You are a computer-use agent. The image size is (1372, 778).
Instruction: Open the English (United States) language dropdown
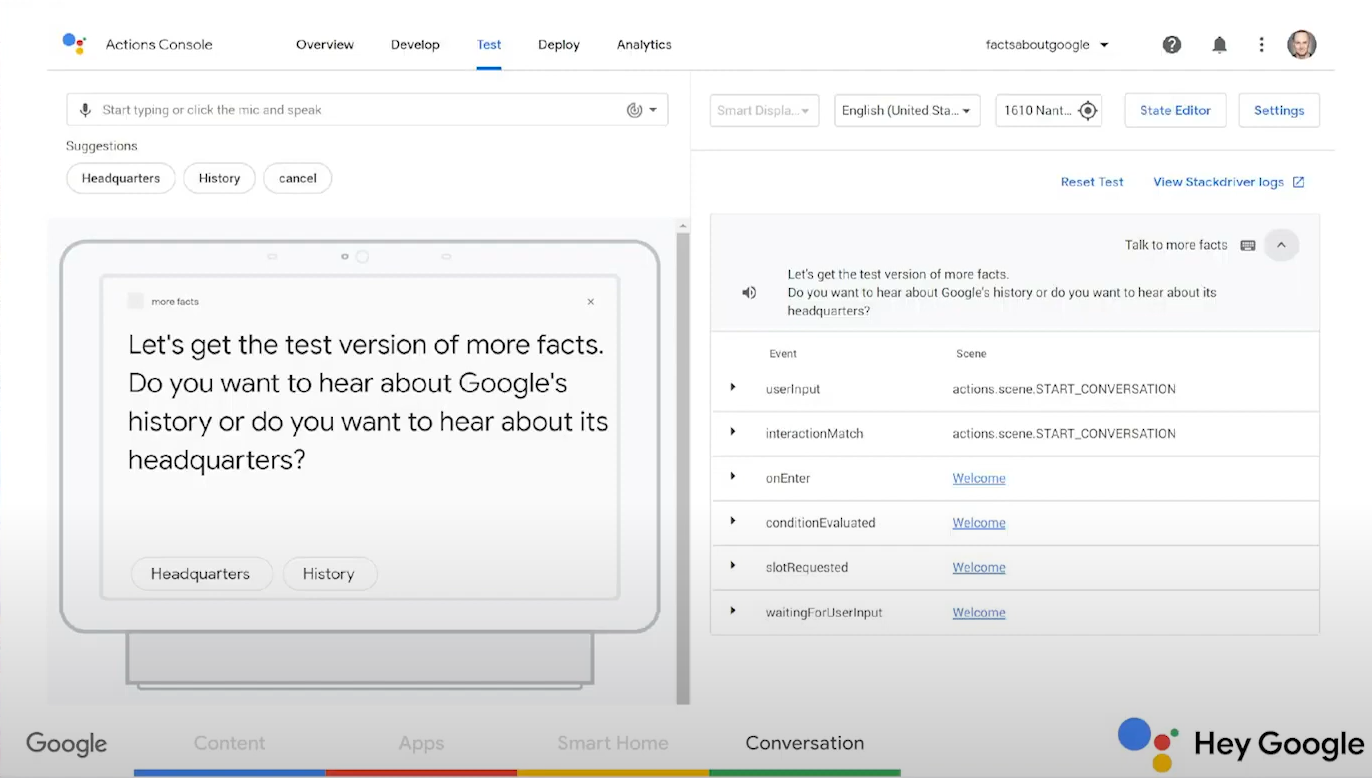tap(907, 110)
